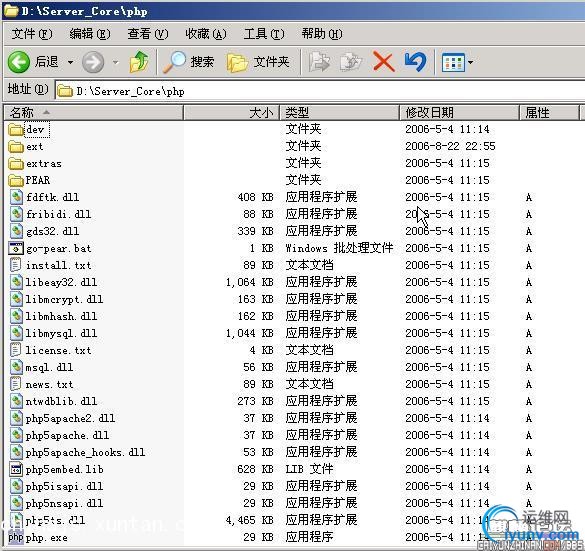
Task: Select the news.txt file name
Action: click(49, 384)
